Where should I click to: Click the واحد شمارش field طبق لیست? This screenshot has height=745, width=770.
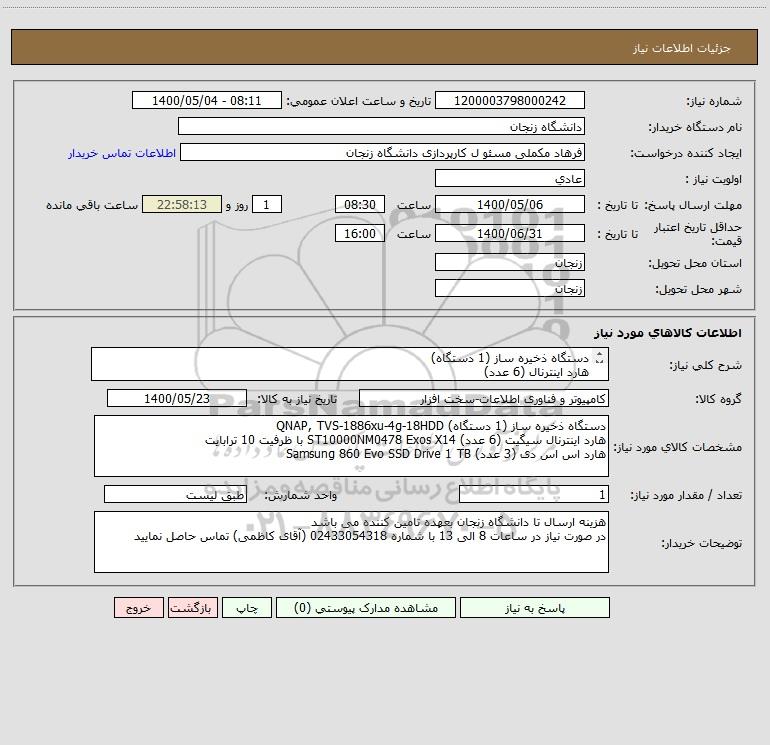pyautogui.click(x=175, y=495)
